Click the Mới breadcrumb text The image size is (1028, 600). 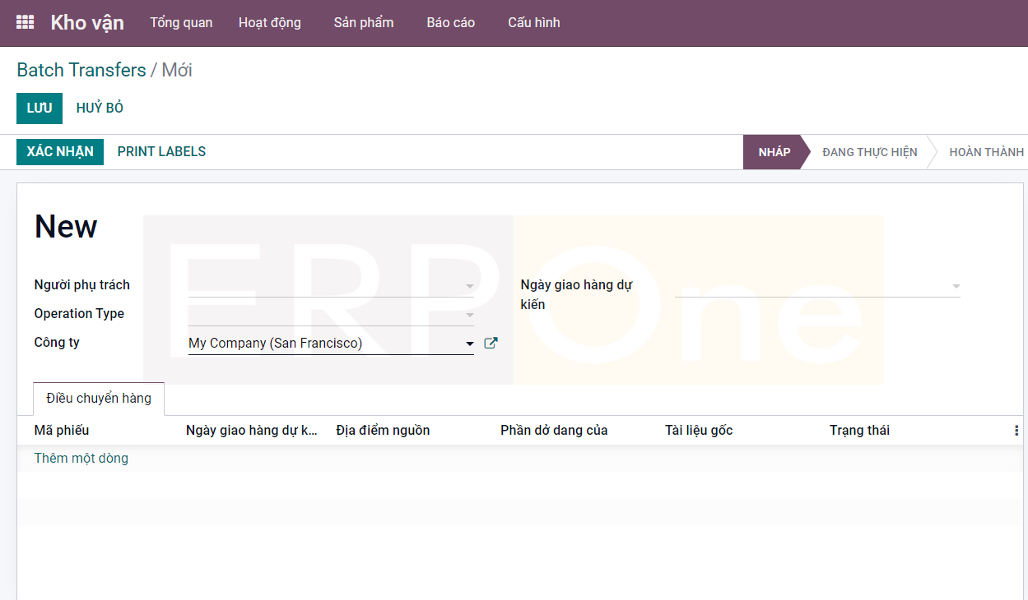pyautogui.click(x=177, y=70)
